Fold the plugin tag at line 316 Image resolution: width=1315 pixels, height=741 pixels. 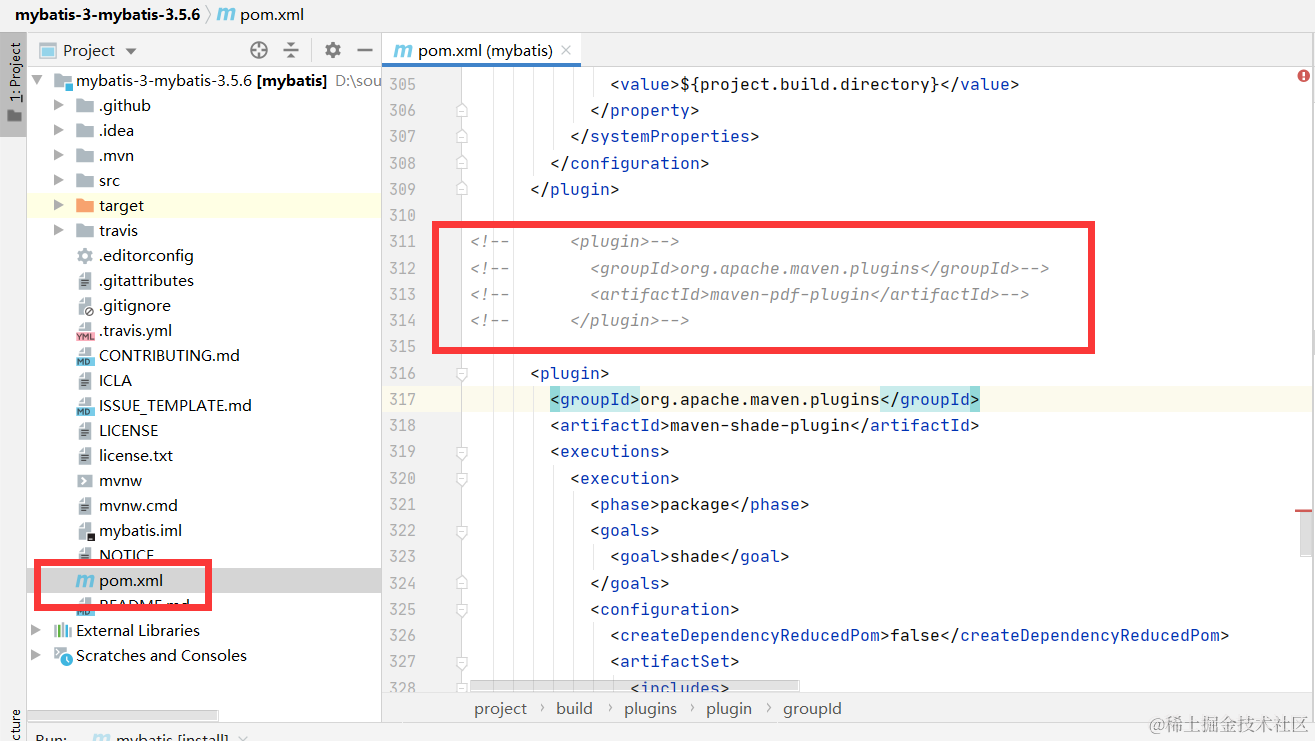coord(462,373)
